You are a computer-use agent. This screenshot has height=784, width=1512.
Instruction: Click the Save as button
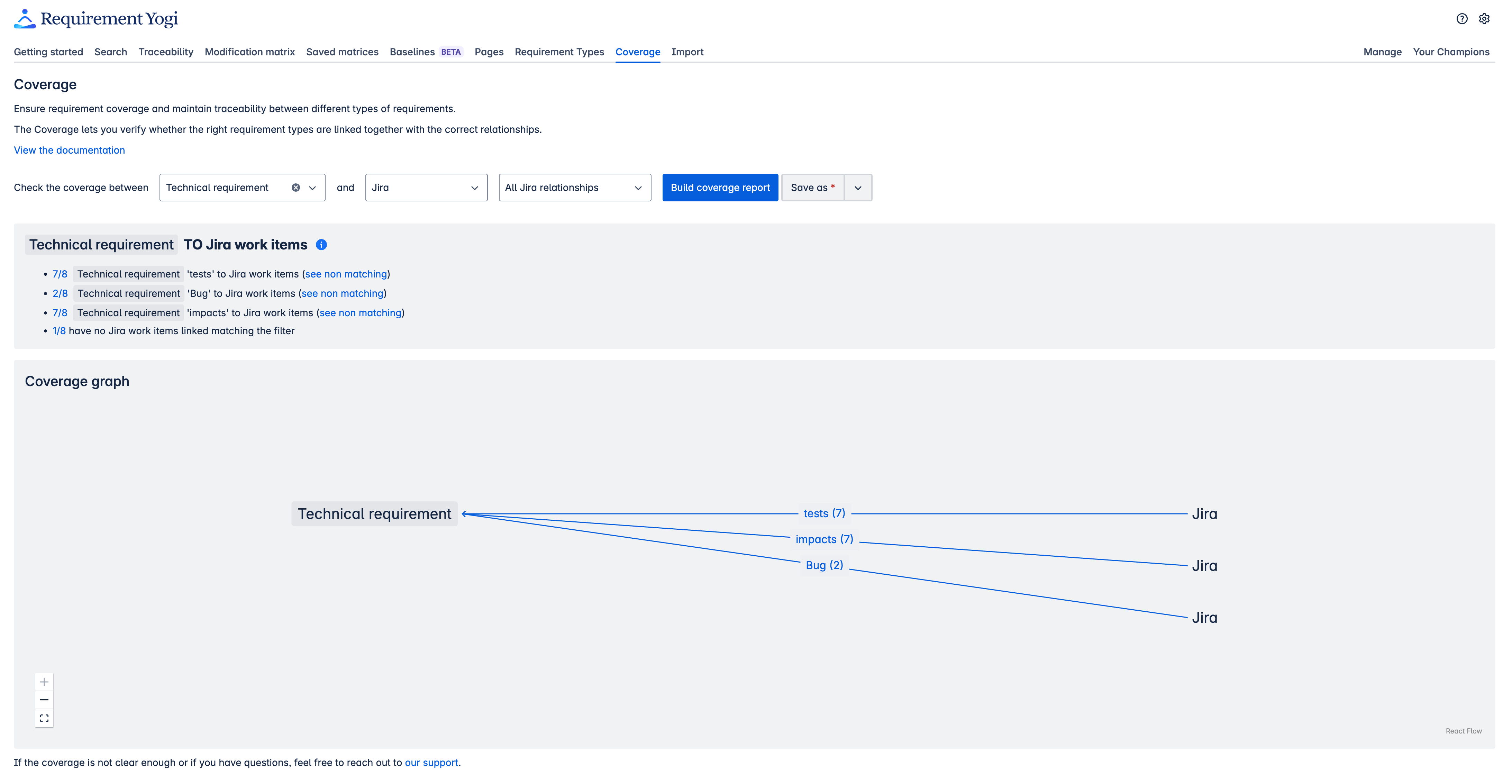[x=812, y=188]
